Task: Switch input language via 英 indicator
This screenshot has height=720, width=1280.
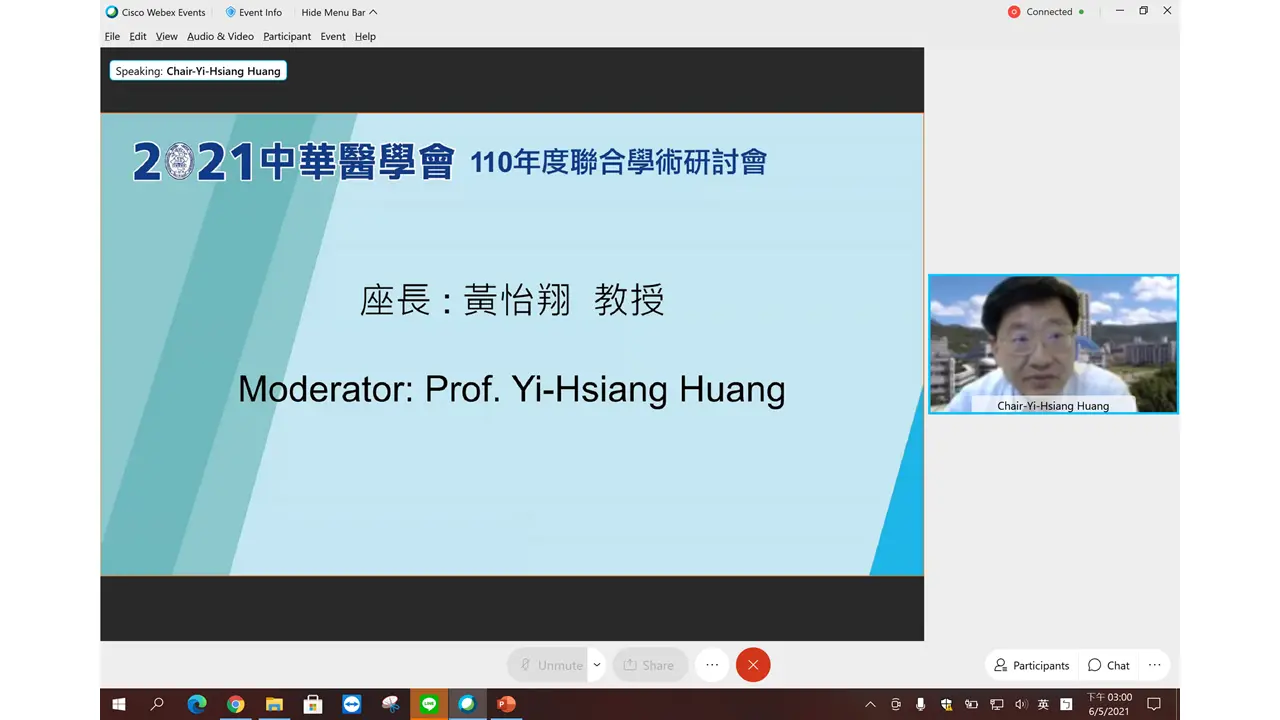Action: (x=1045, y=704)
